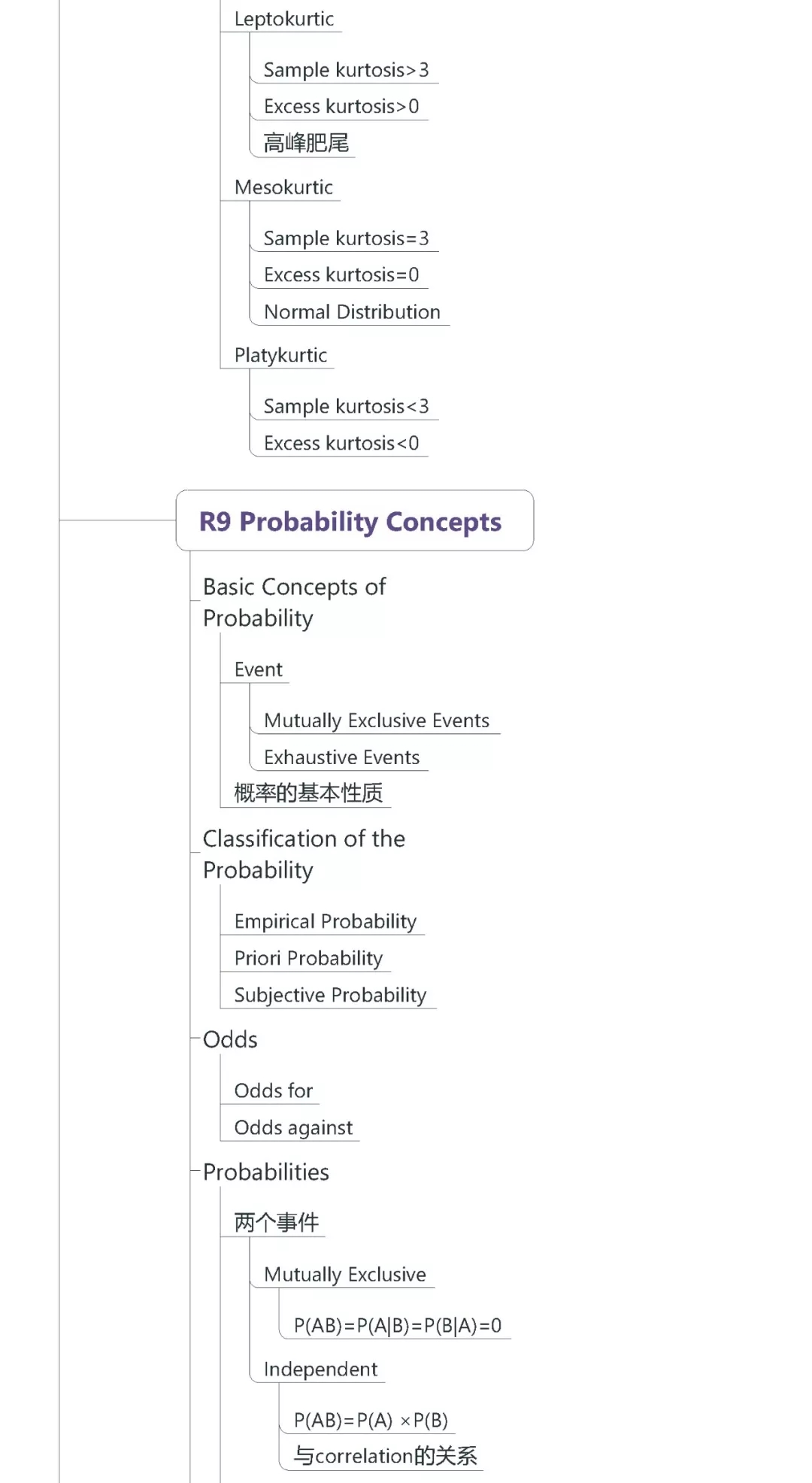Select Priori Probability node
Screen dimensions: 812x1483
pos(308,958)
